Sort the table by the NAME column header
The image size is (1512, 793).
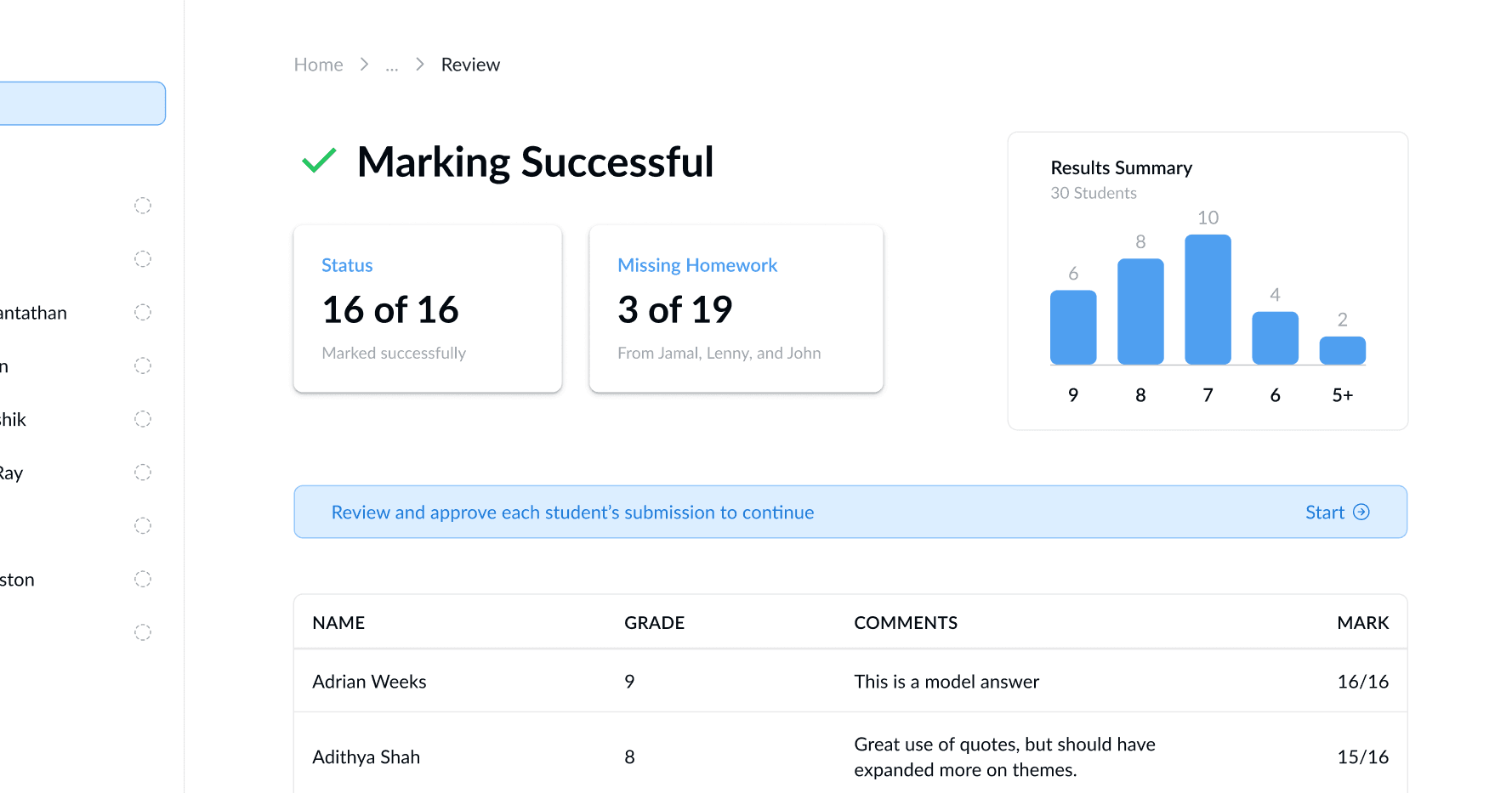[338, 623]
